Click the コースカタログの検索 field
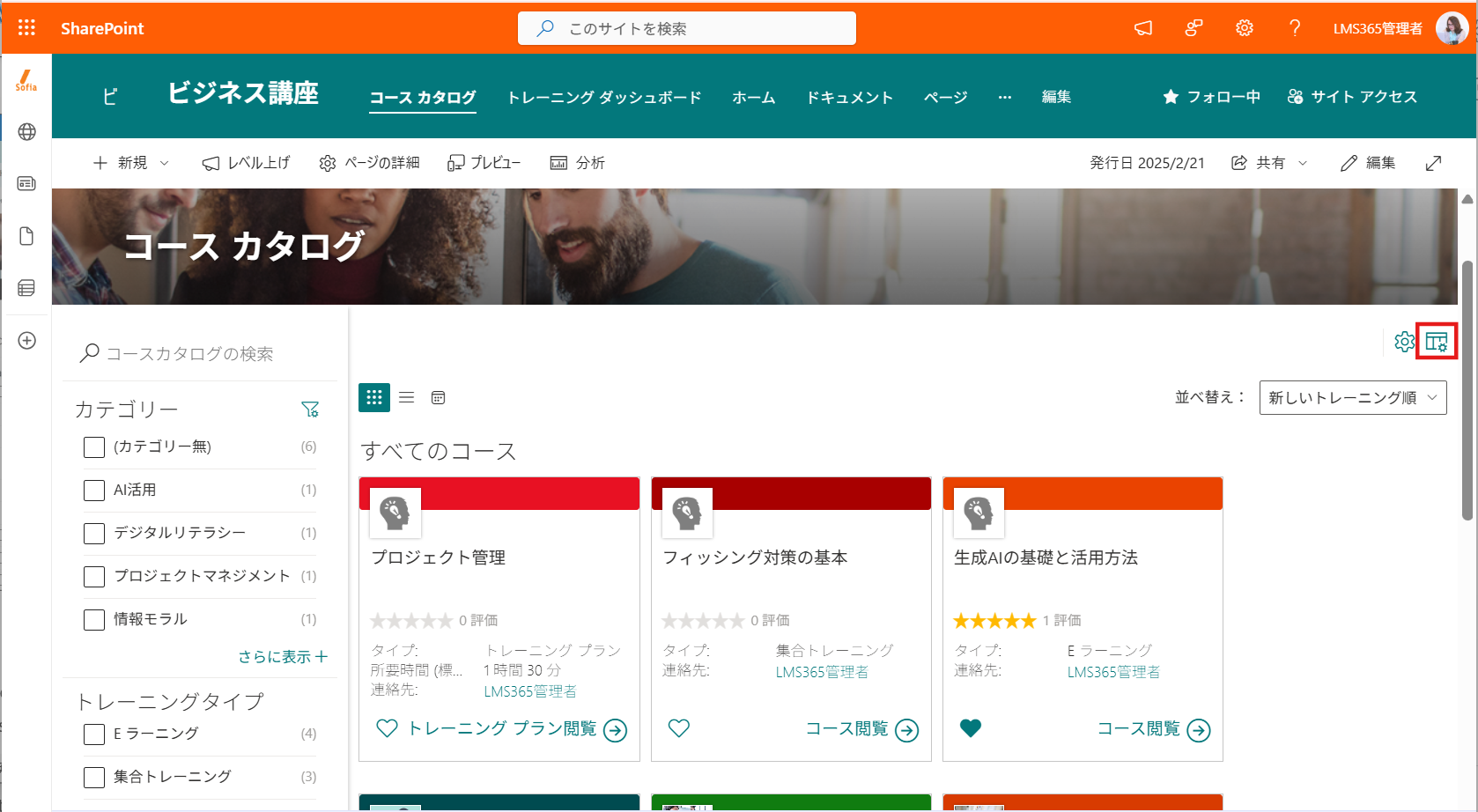Image resolution: width=1478 pixels, height=812 pixels. pos(200,354)
